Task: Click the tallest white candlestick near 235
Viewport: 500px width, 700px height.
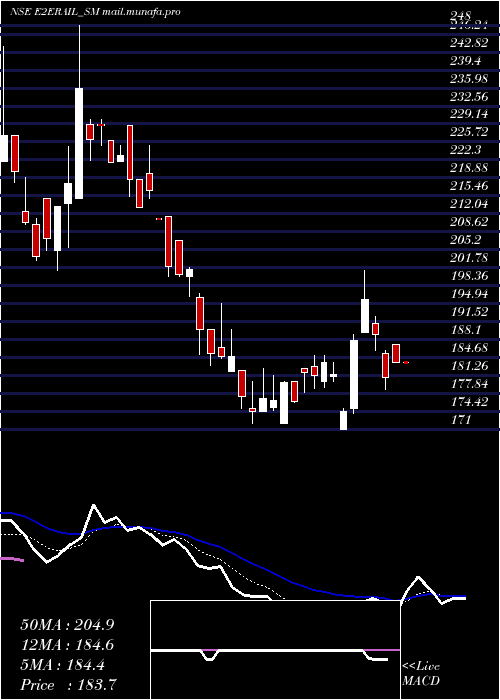Action: pos(79,143)
